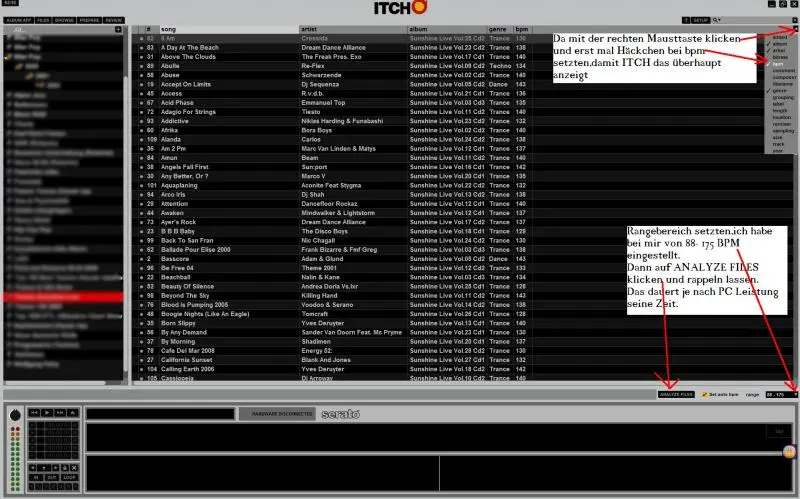Open the SETUP button
800x499 pixels.
pyautogui.click(x=701, y=19)
